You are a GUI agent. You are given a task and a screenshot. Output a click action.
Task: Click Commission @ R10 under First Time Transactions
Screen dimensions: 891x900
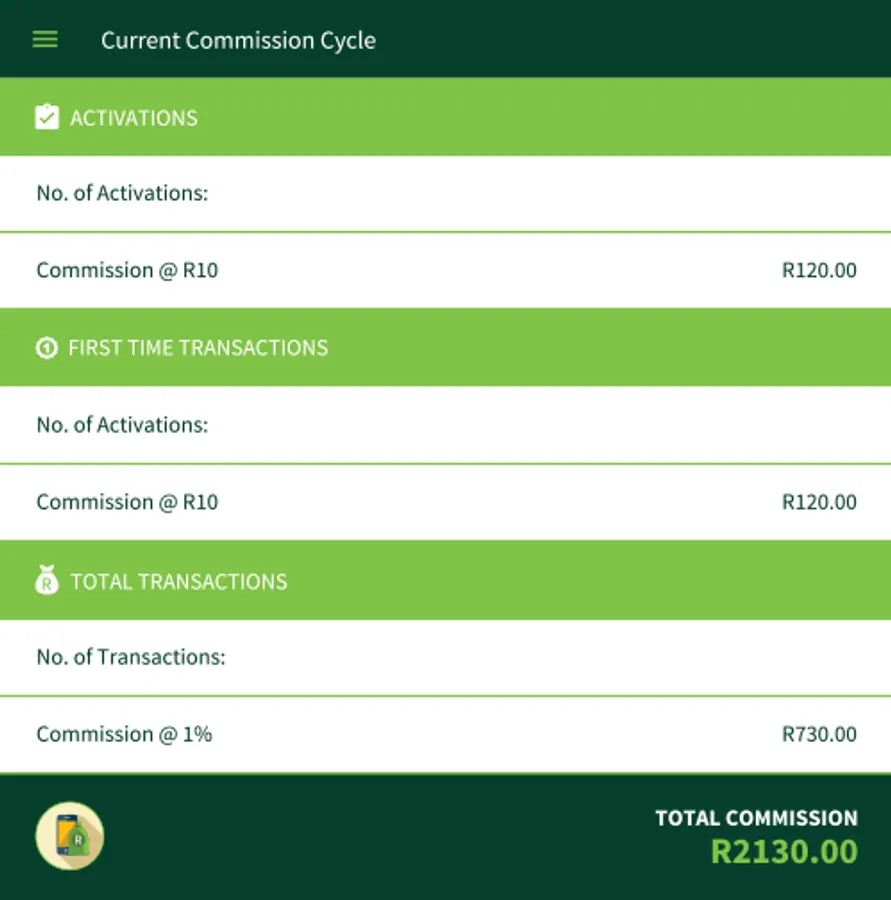click(127, 502)
